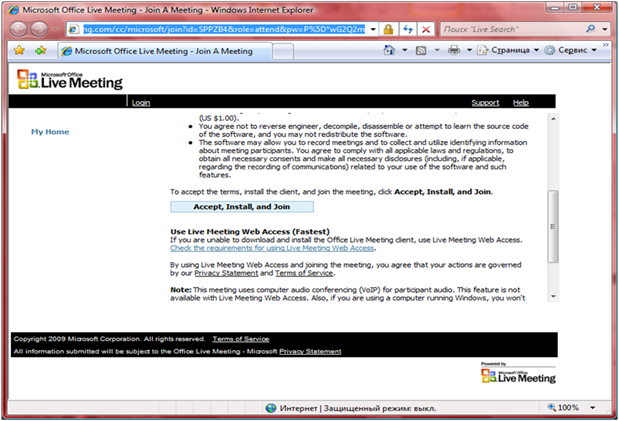This screenshot has width=619, height=421.
Task: Click the Live Search input box
Action: [x=512, y=29]
